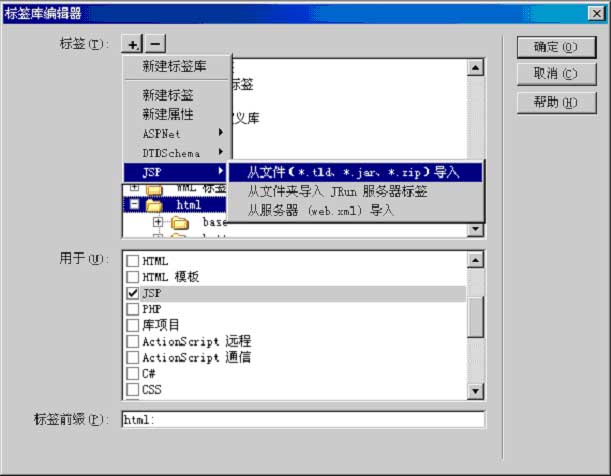Click the 帮助 button
This screenshot has height=476, width=611.
556,102
